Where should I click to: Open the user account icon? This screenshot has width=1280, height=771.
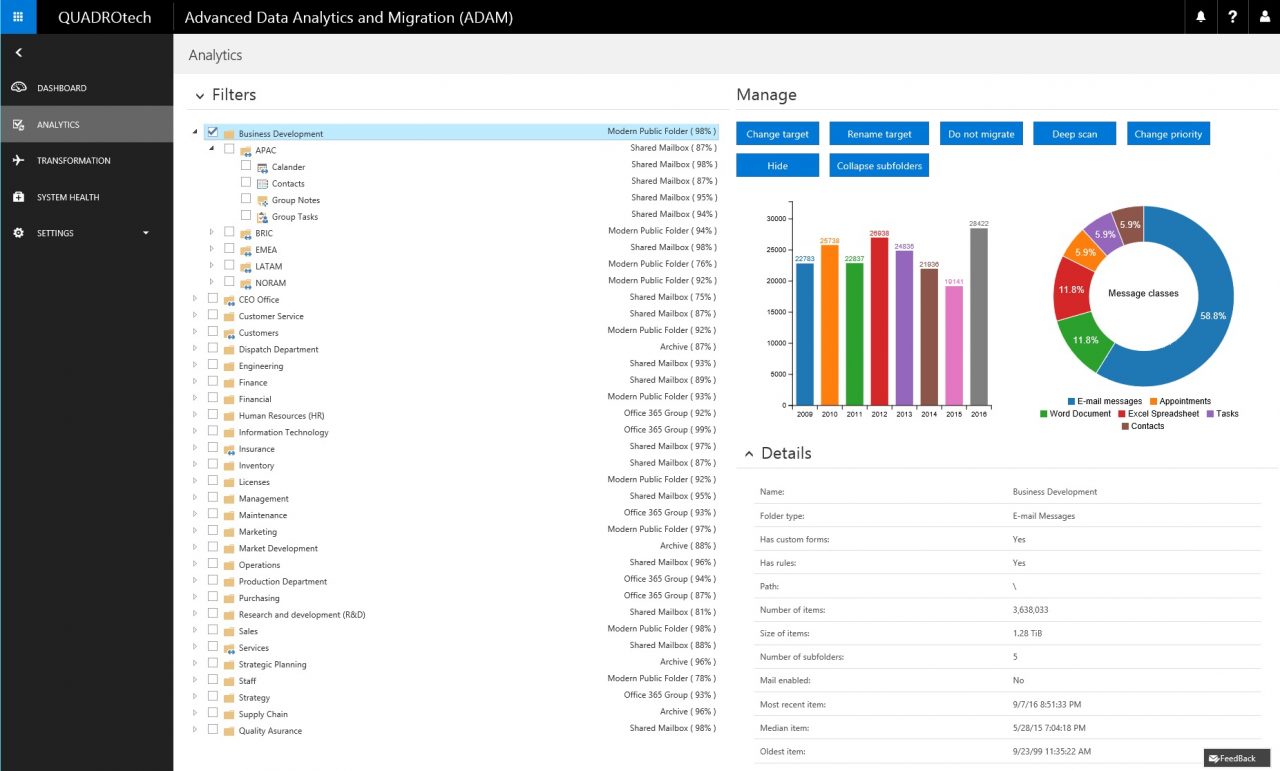(x=1265, y=17)
